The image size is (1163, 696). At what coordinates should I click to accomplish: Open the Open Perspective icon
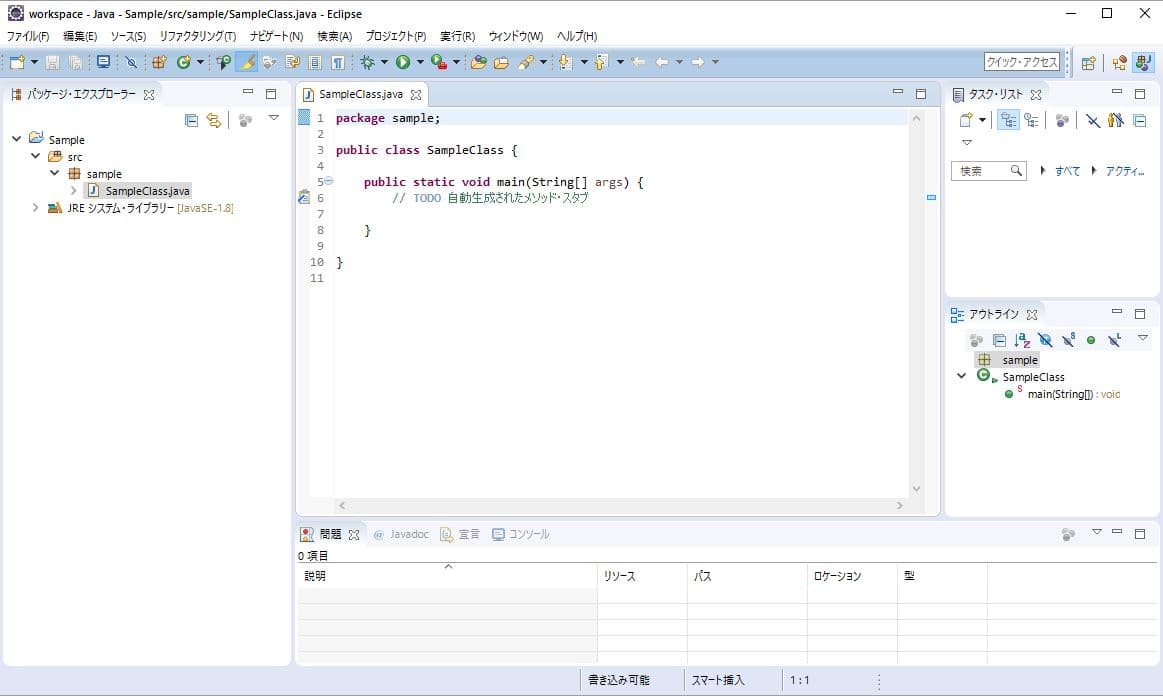(1088, 62)
